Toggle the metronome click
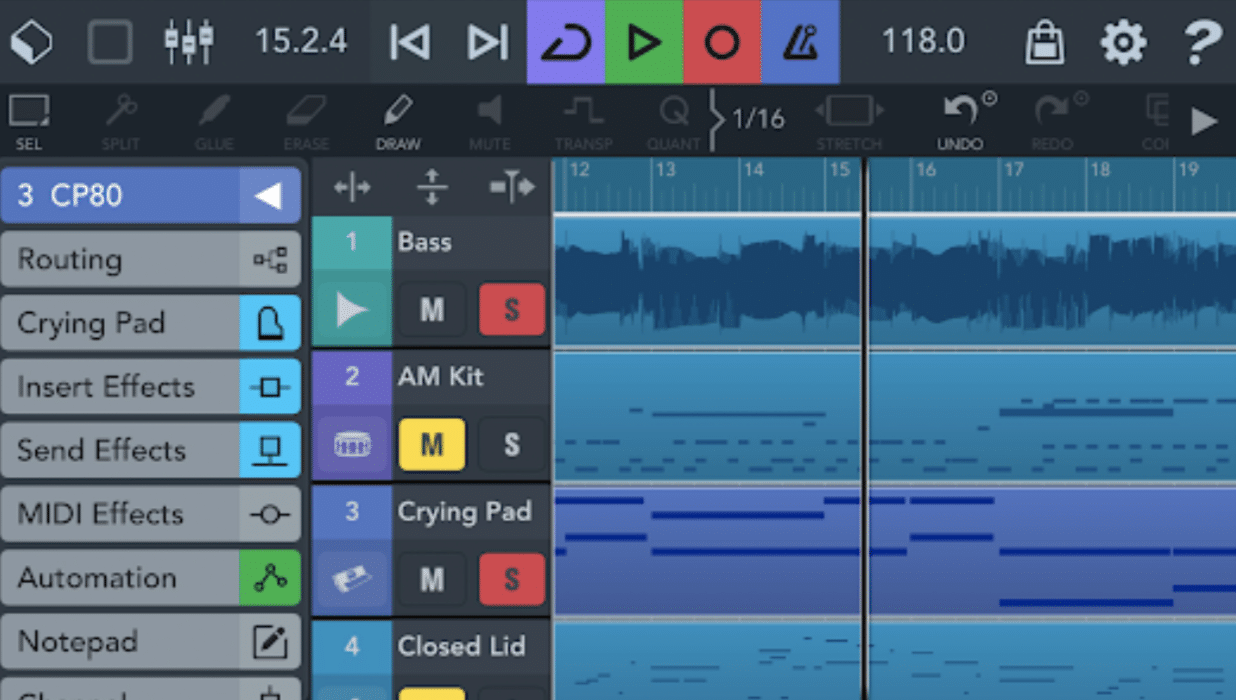Screen dimensions: 1236x700 click(x=800, y=42)
